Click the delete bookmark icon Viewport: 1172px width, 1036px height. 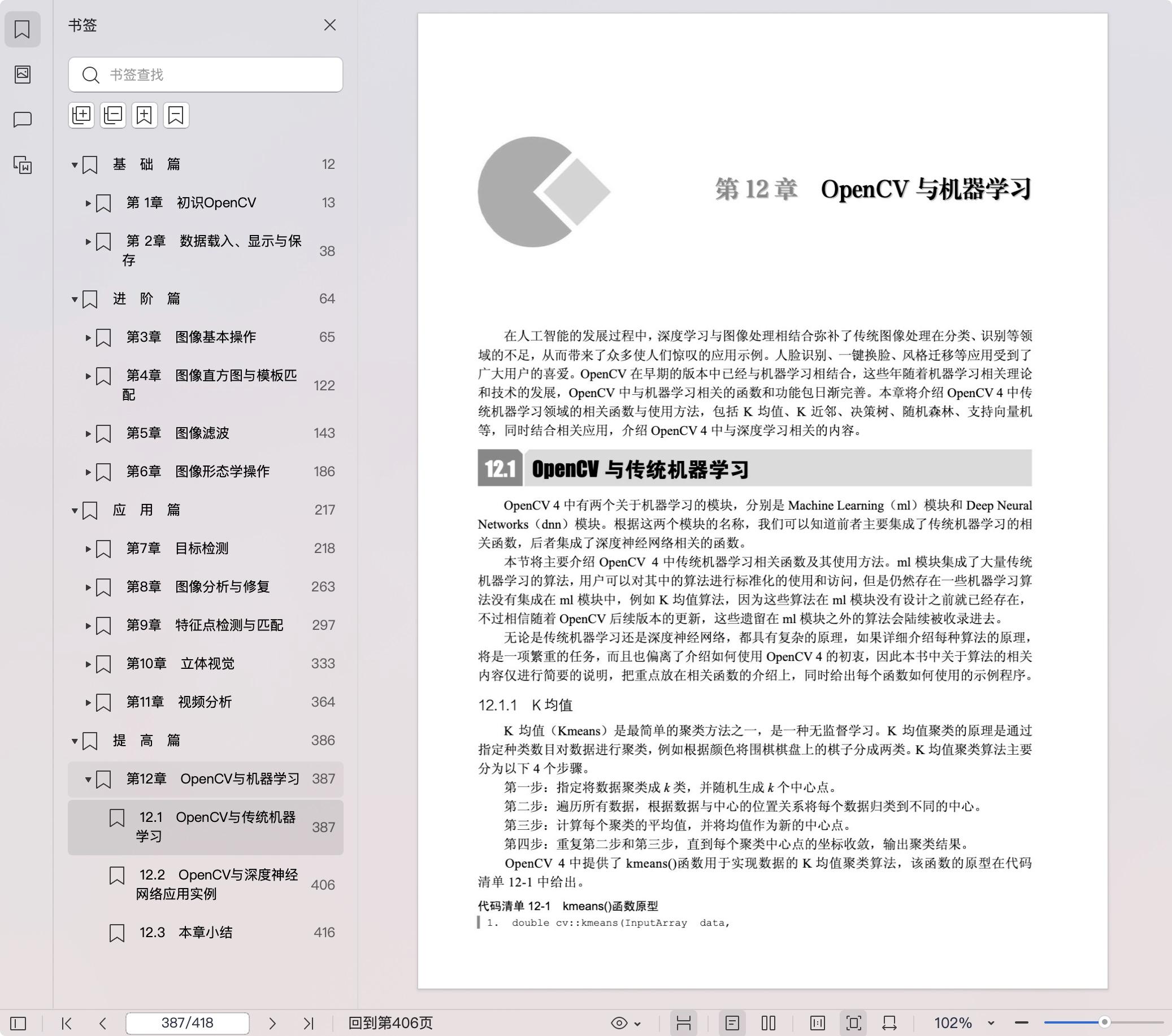coord(176,115)
